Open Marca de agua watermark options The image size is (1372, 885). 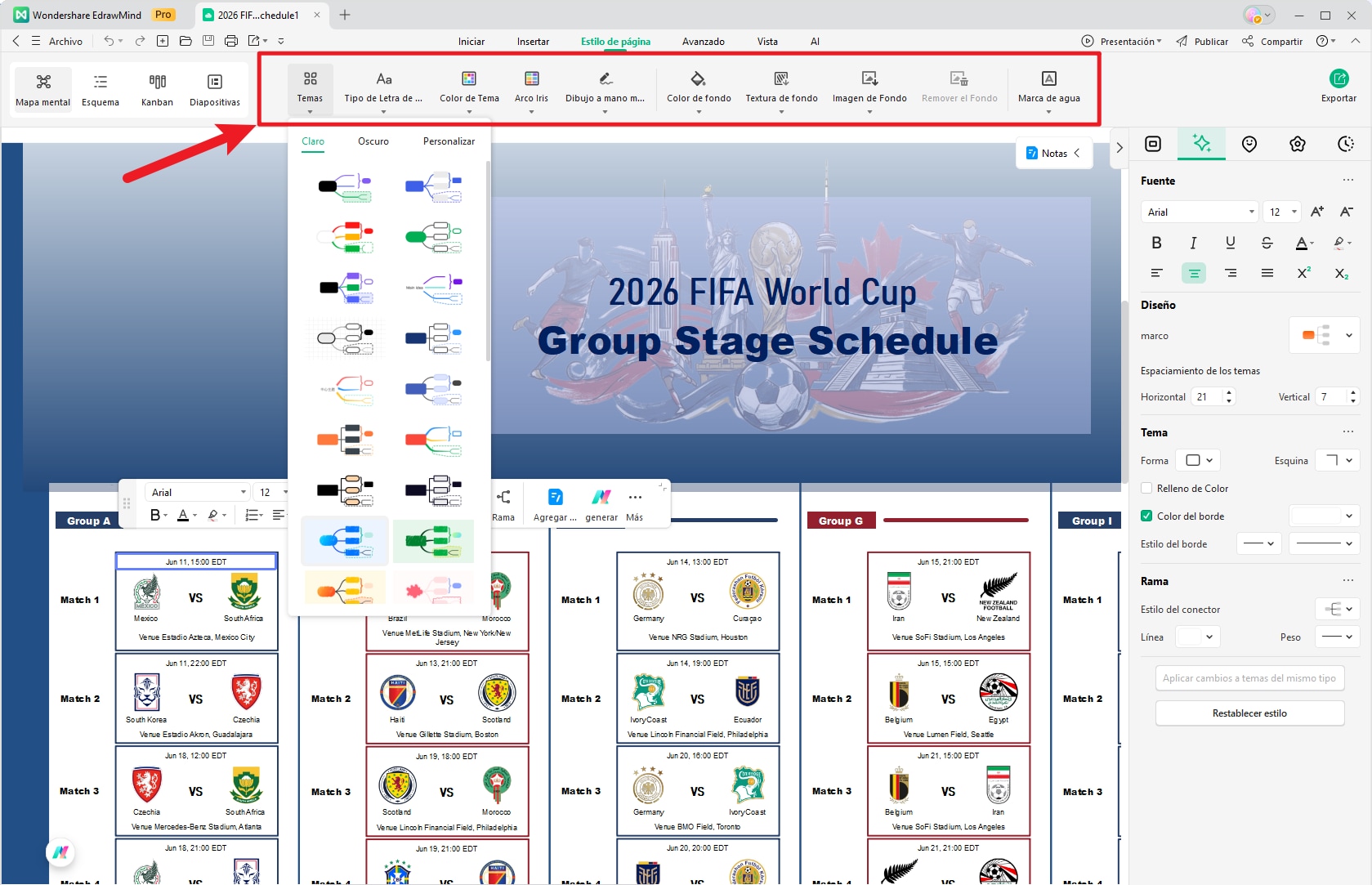tap(1049, 87)
